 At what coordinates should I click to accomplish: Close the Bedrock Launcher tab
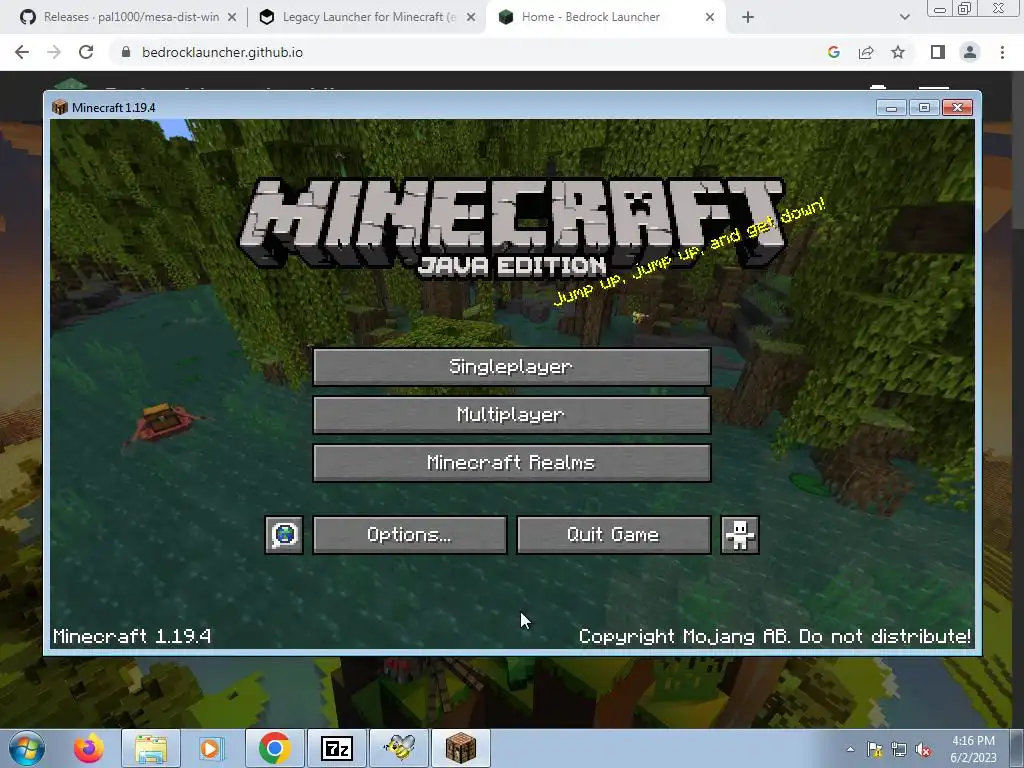pos(710,18)
